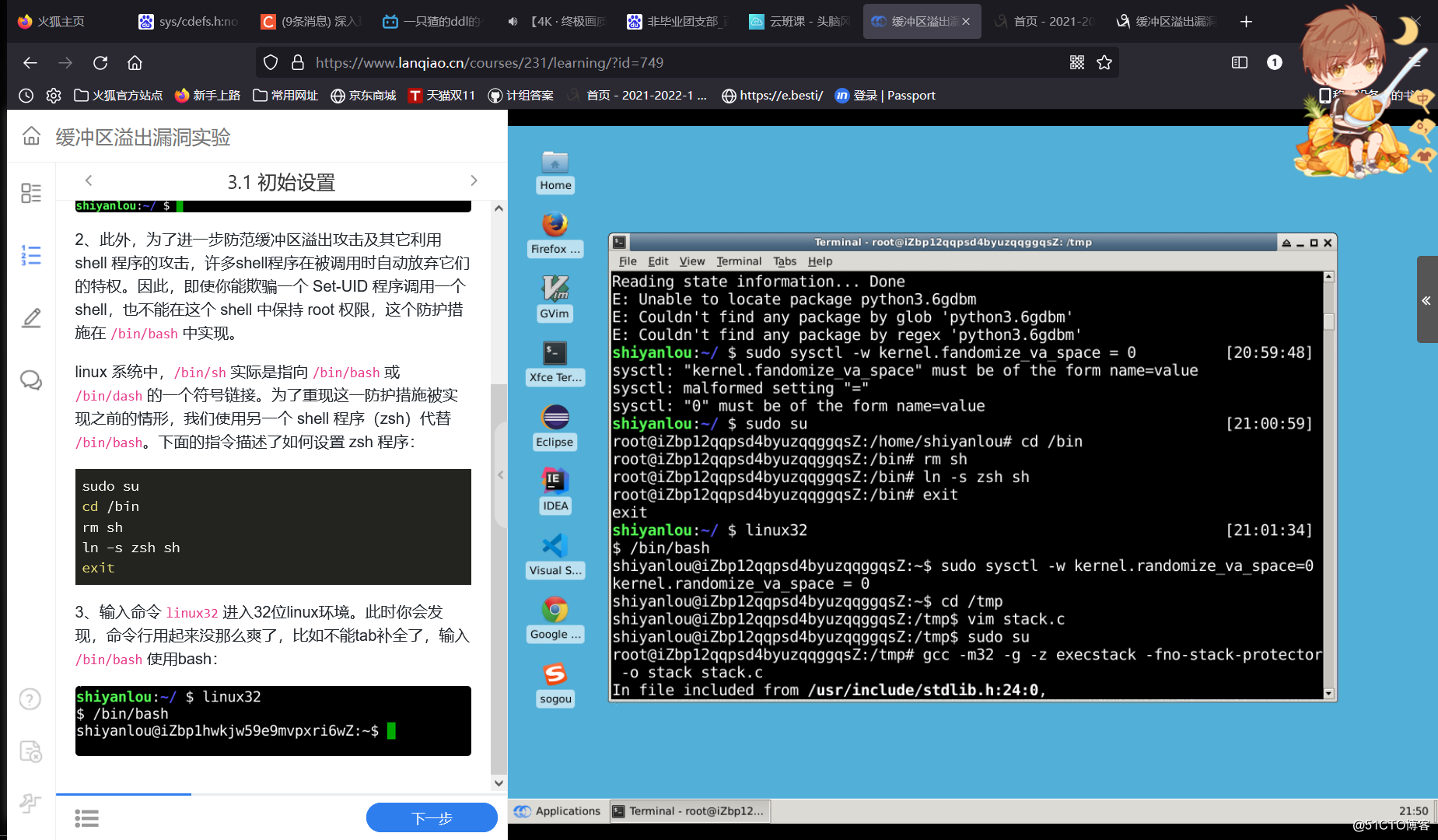Bookmark this page with star icon

[x=1104, y=62]
